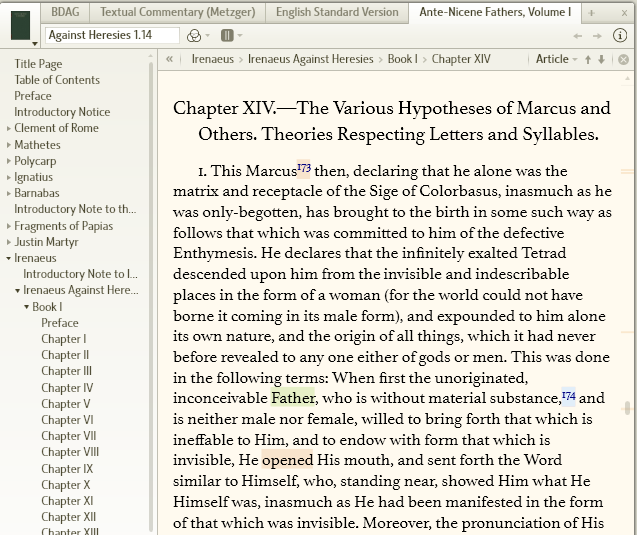Viewport: 637px width, 535px height.
Task: Open the column layout icon menu
Action: pos(231,36)
